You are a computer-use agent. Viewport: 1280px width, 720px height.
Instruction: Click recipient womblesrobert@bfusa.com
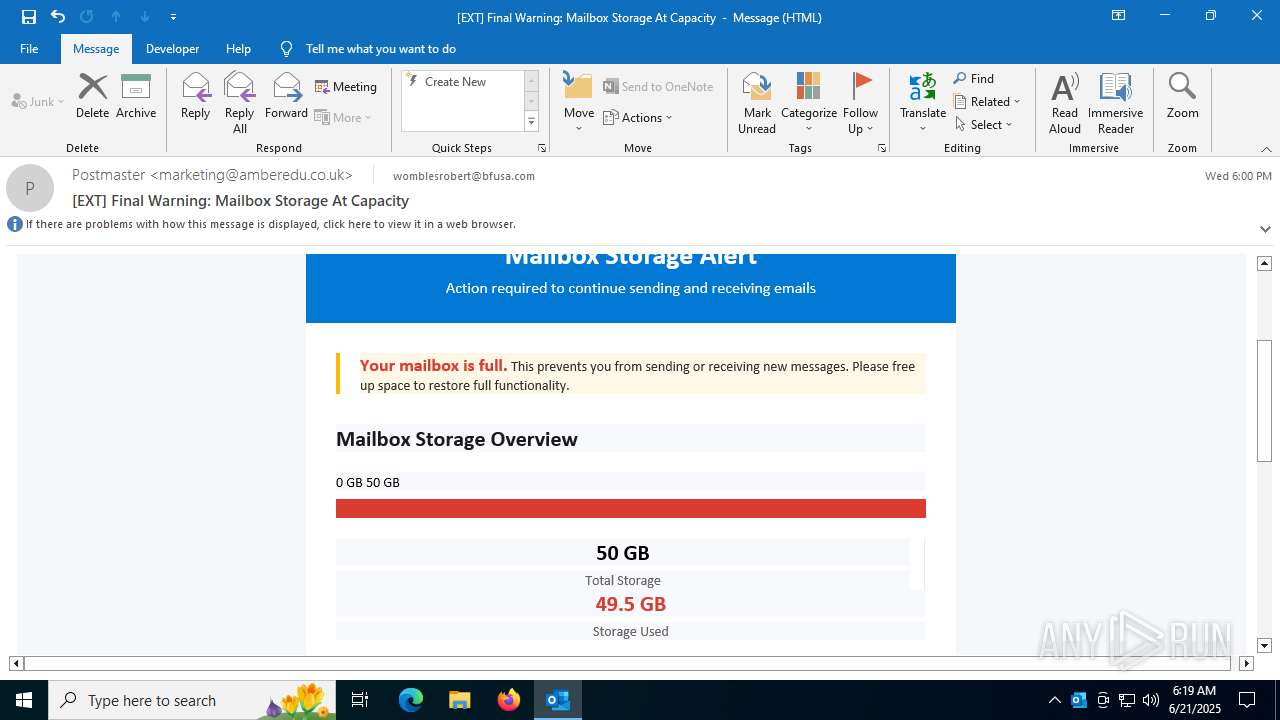tap(464, 176)
